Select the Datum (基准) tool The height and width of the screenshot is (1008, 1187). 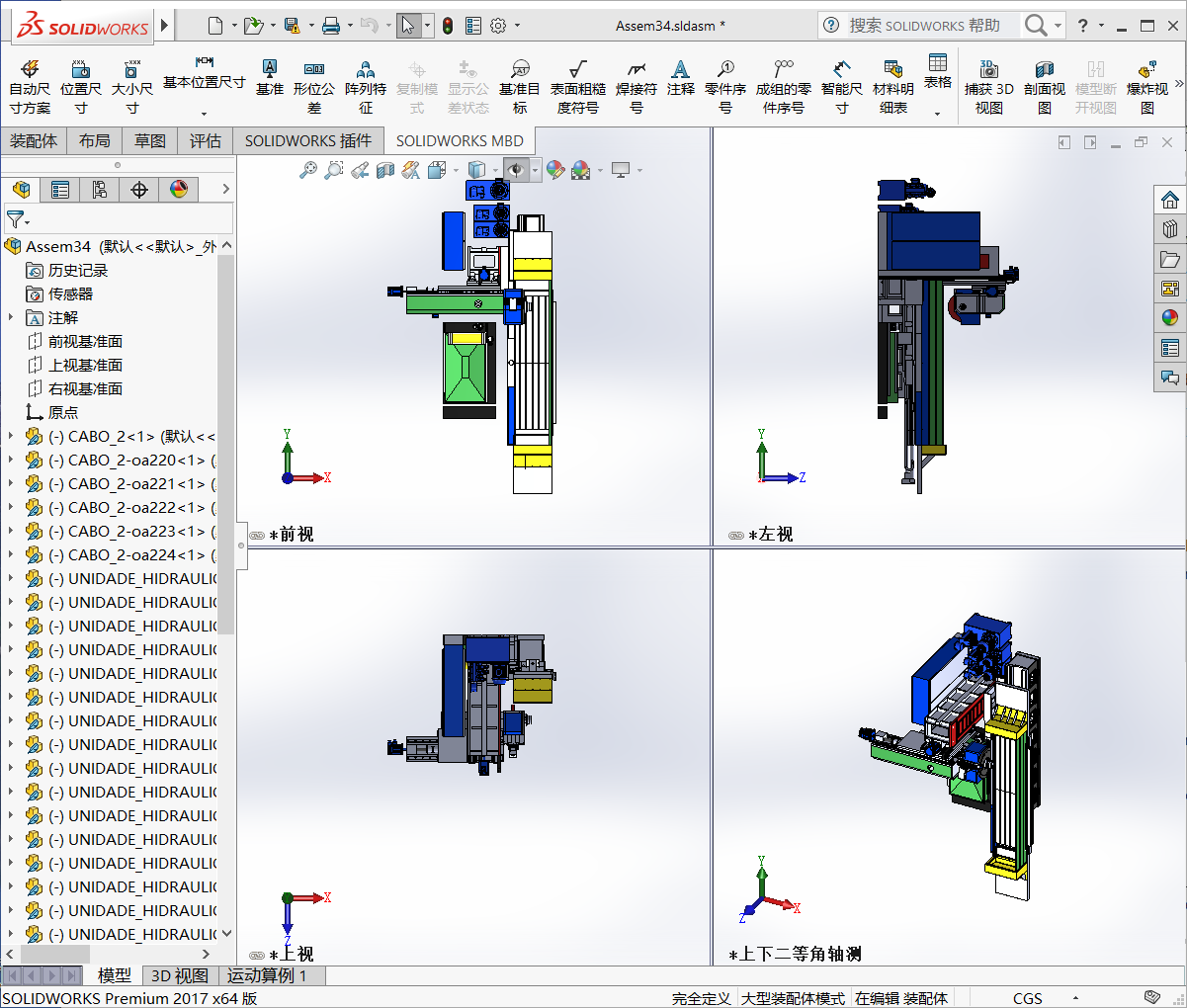pos(269,77)
